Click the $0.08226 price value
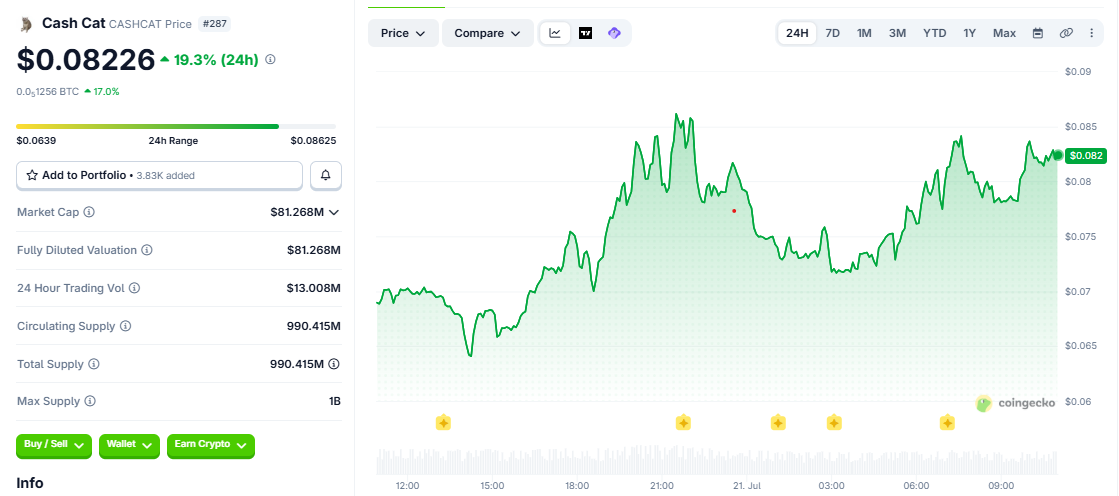 pyautogui.click(x=86, y=60)
